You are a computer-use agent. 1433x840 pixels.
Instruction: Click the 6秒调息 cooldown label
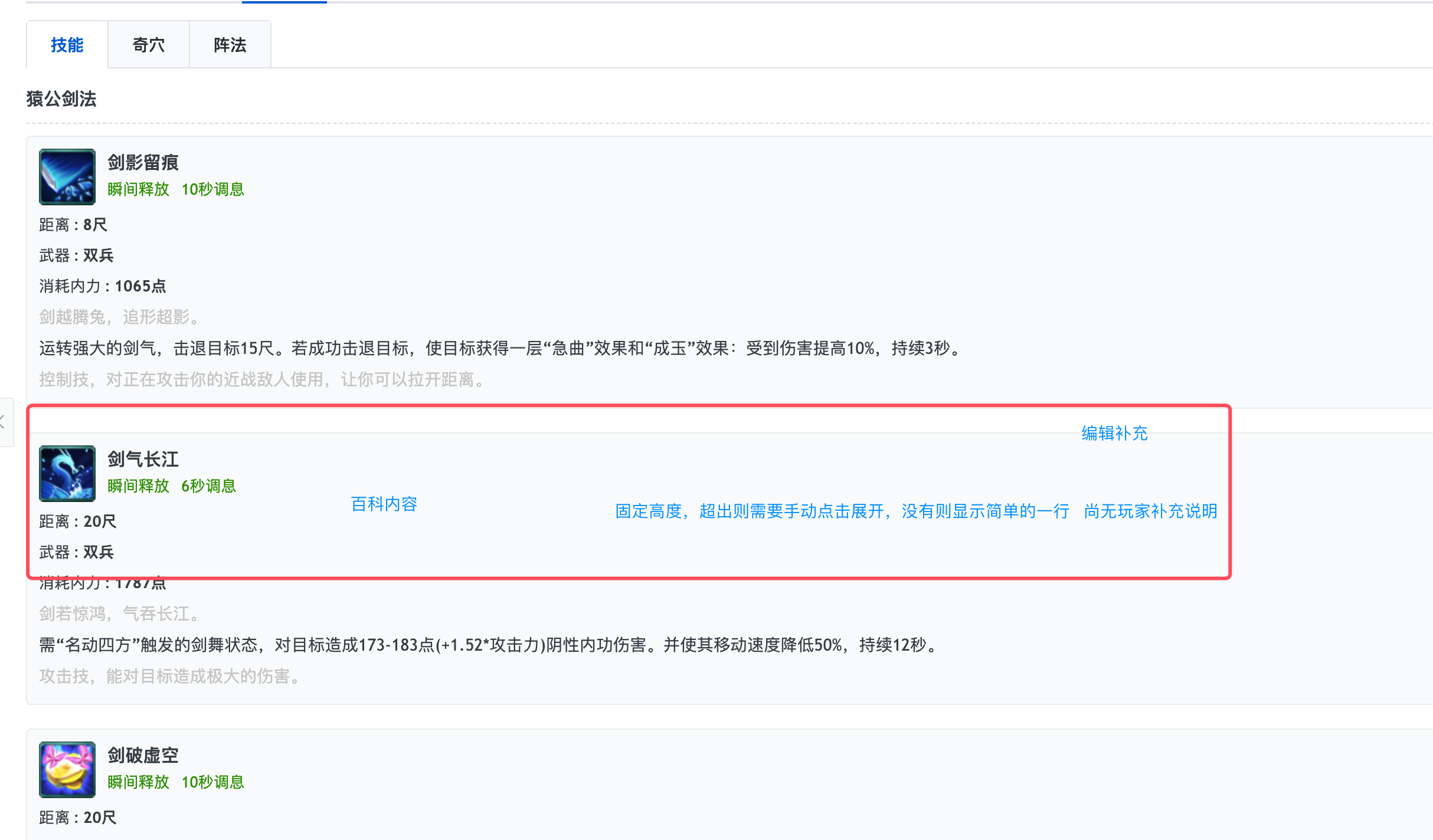(x=208, y=486)
